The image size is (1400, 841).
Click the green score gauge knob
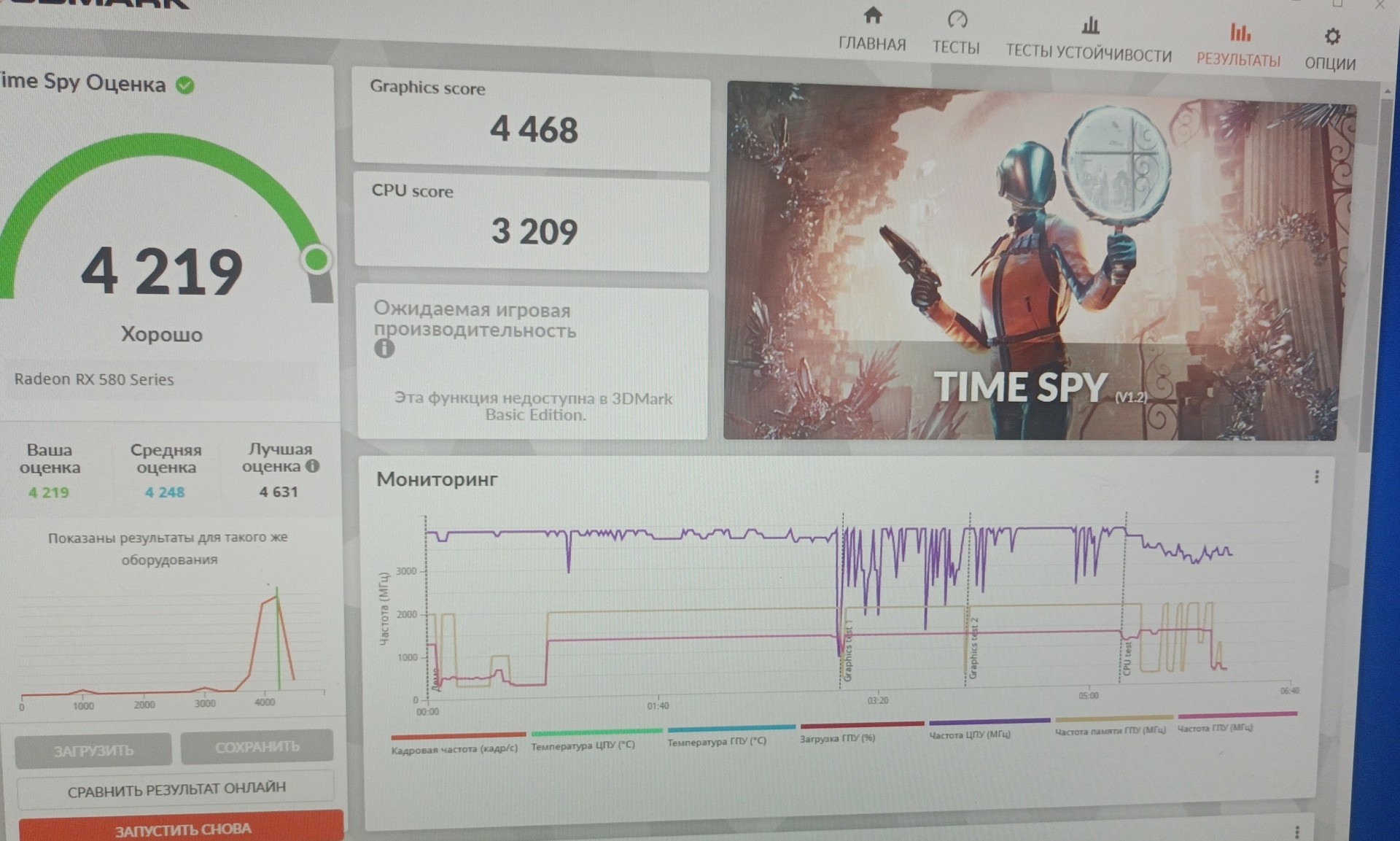click(x=316, y=259)
